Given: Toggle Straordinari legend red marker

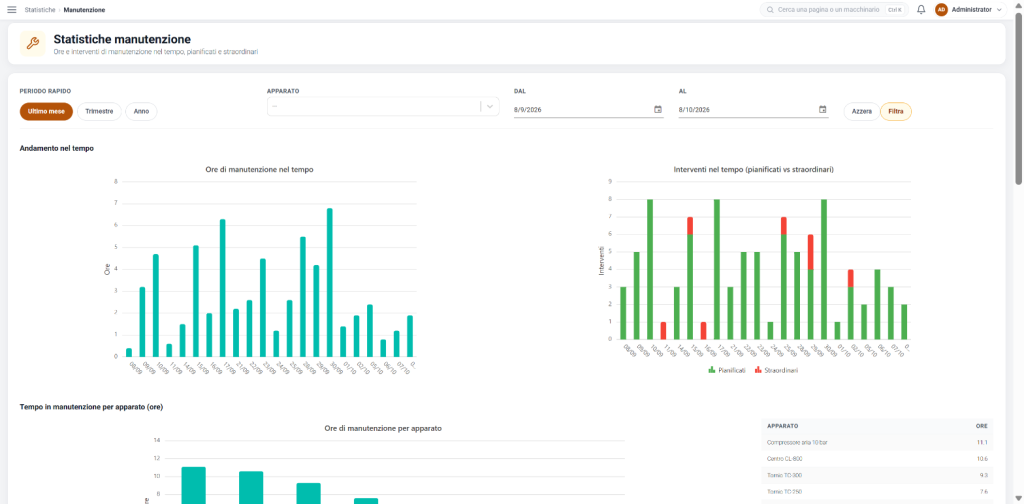Looking at the screenshot, I should click(758, 370).
